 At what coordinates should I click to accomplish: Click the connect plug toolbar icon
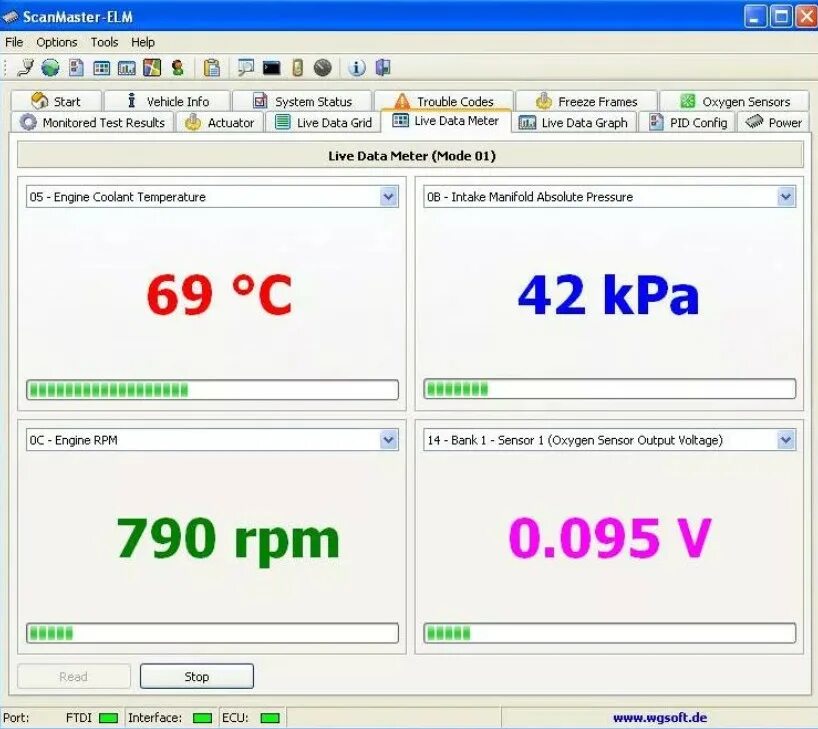coord(25,68)
